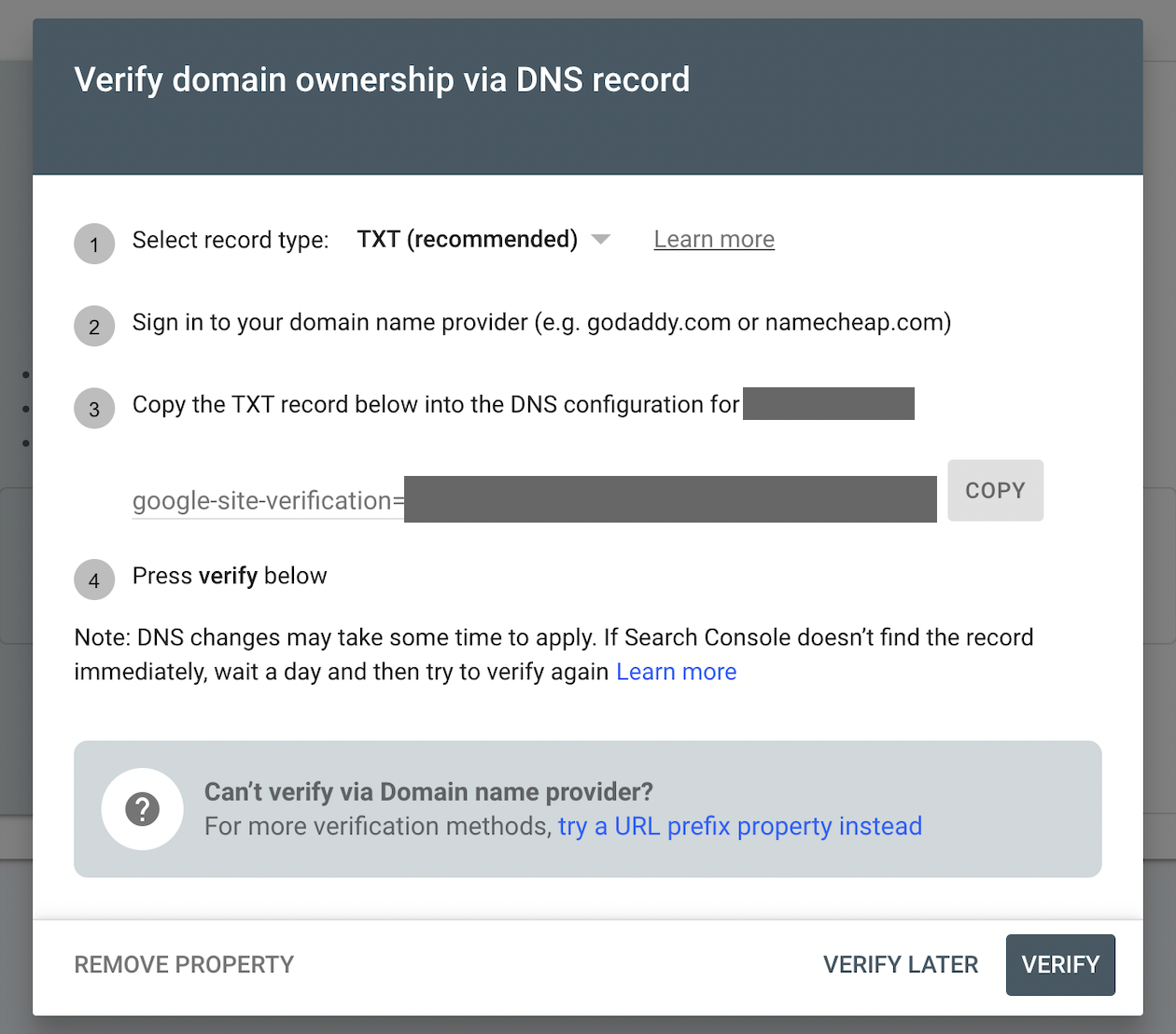The image size is (1176, 1034).
Task: Open Learn more link in DNS note
Action: (x=677, y=672)
